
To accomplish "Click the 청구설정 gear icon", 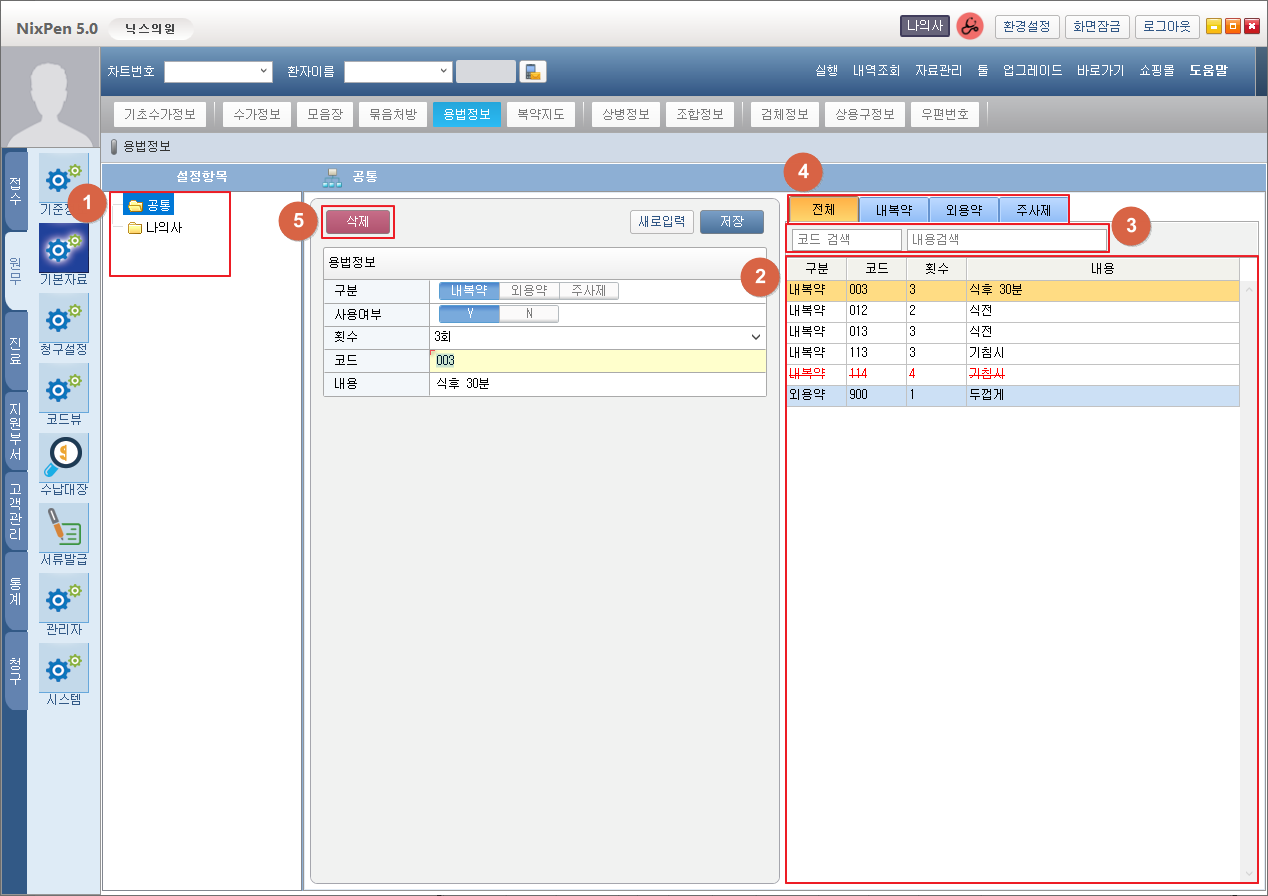I will [x=63, y=318].
